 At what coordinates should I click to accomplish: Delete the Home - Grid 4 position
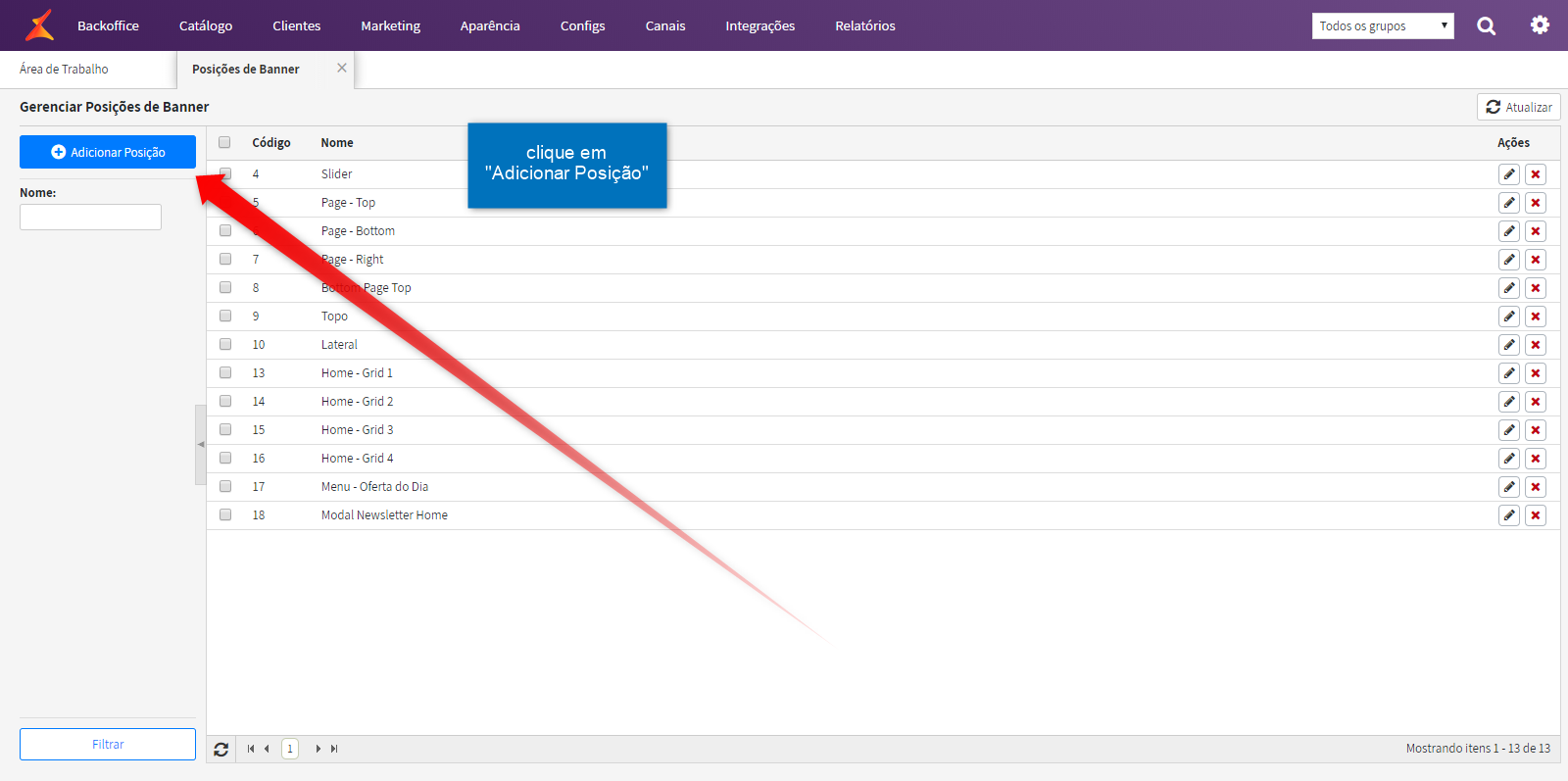tap(1536, 459)
